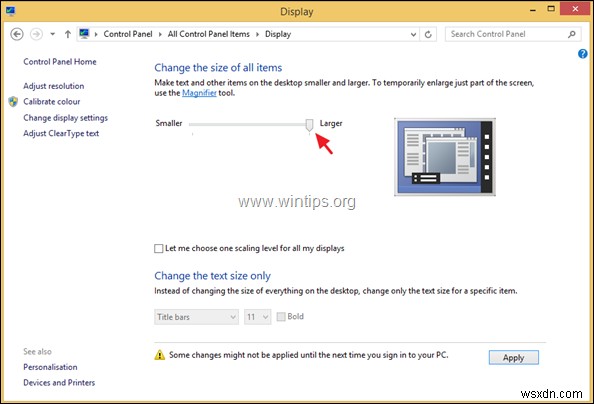
Task: Click the yellow warning icon
Action: (160, 355)
